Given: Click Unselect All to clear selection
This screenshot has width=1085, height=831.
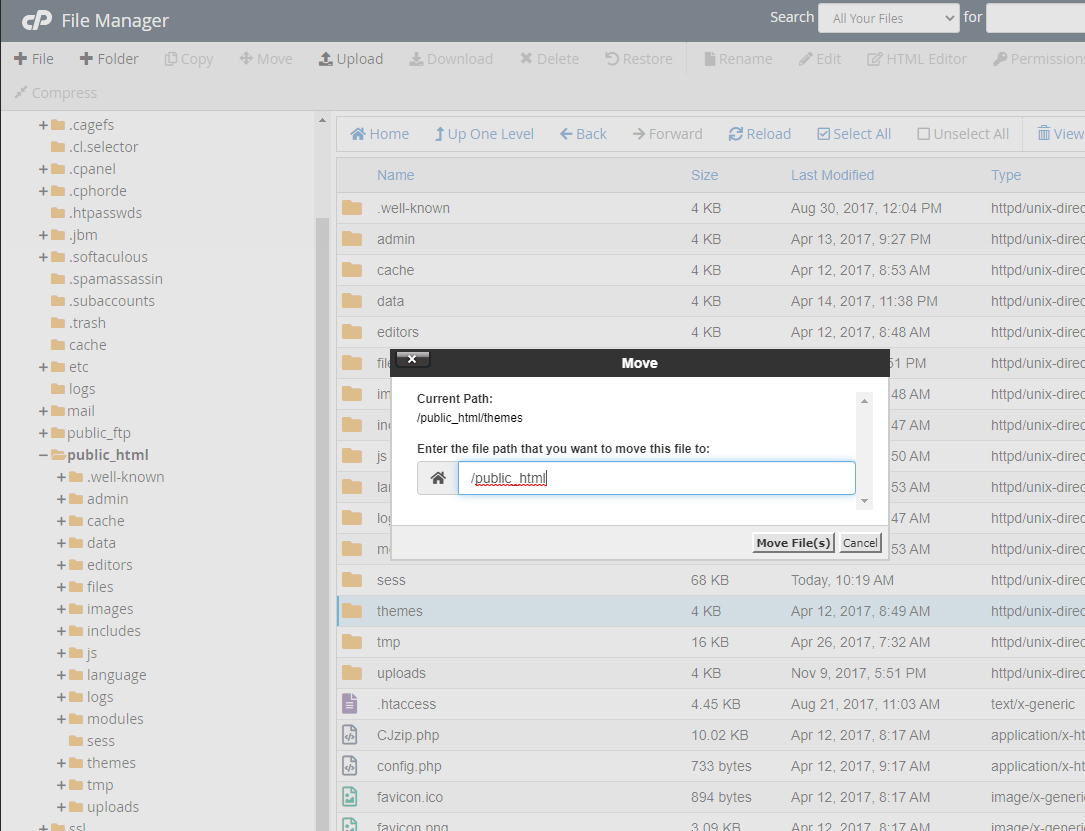Looking at the screenshot, I should coord(962,133).
